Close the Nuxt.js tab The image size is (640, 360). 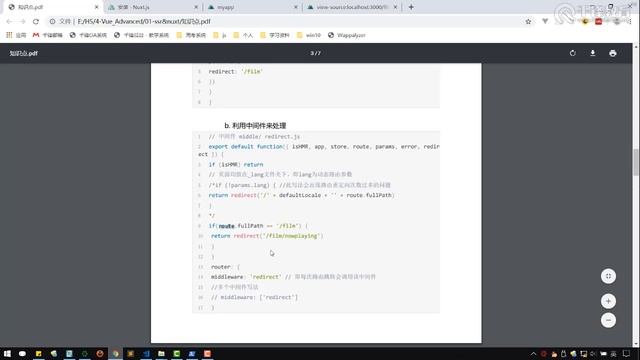coord(196,7)
